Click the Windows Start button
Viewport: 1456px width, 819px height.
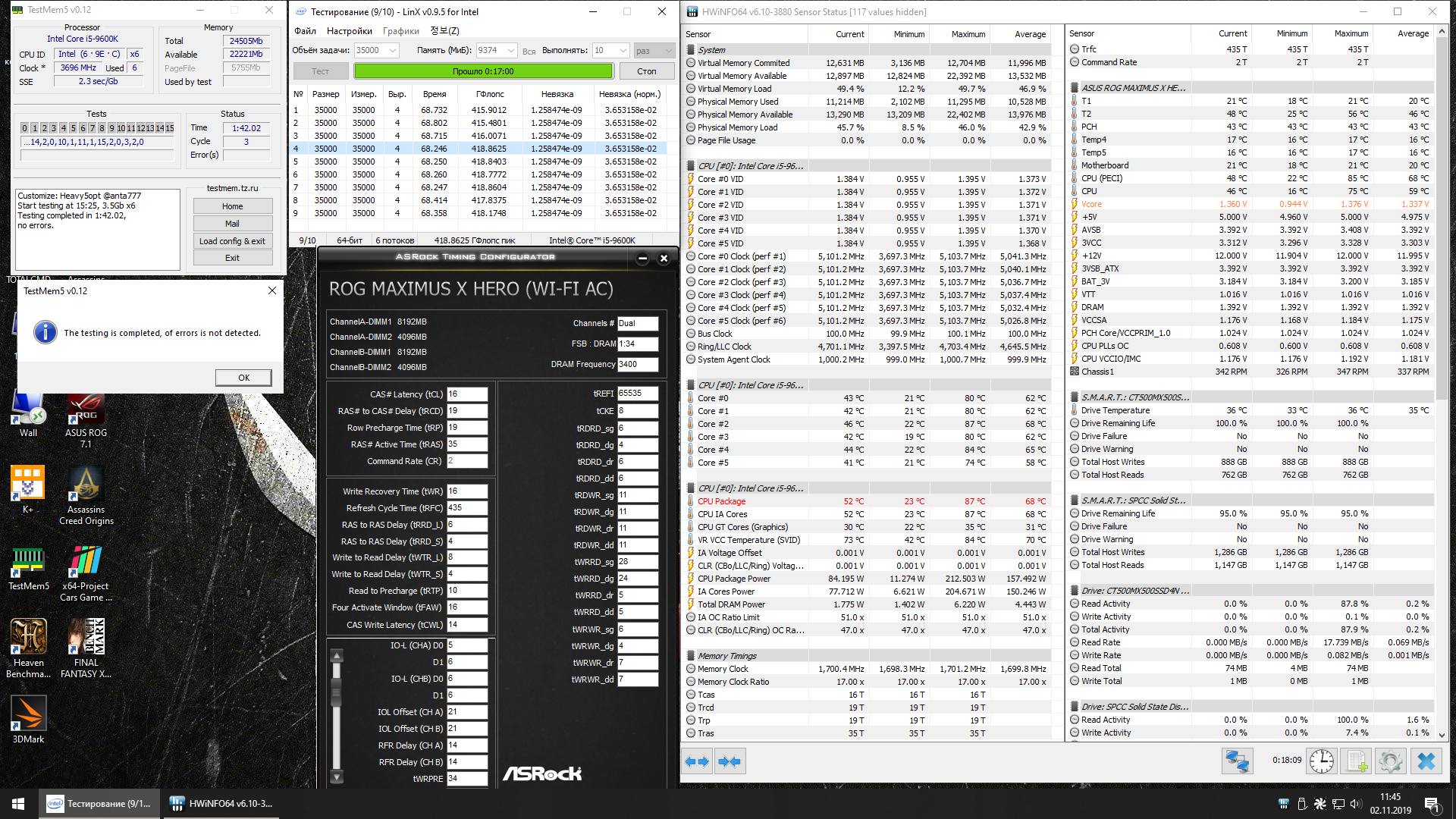pos(18,804)
